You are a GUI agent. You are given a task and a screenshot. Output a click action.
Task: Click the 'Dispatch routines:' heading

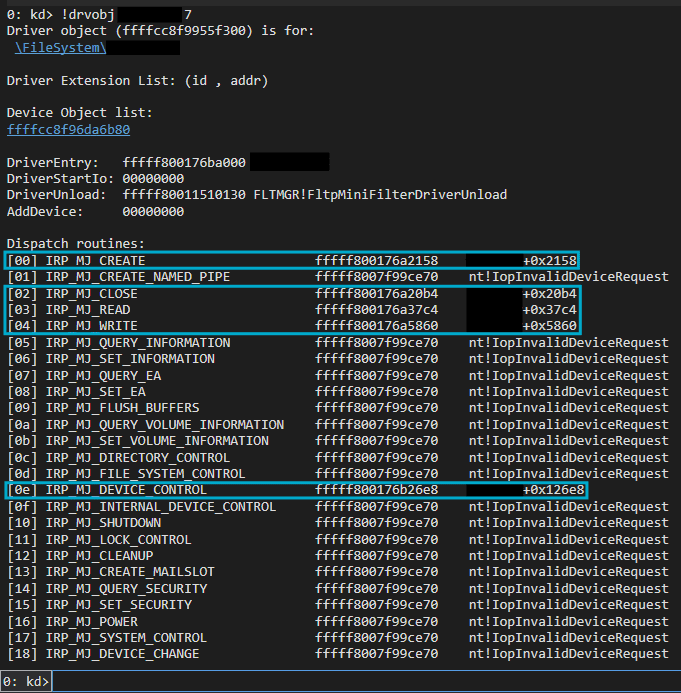tap(76, 244)
